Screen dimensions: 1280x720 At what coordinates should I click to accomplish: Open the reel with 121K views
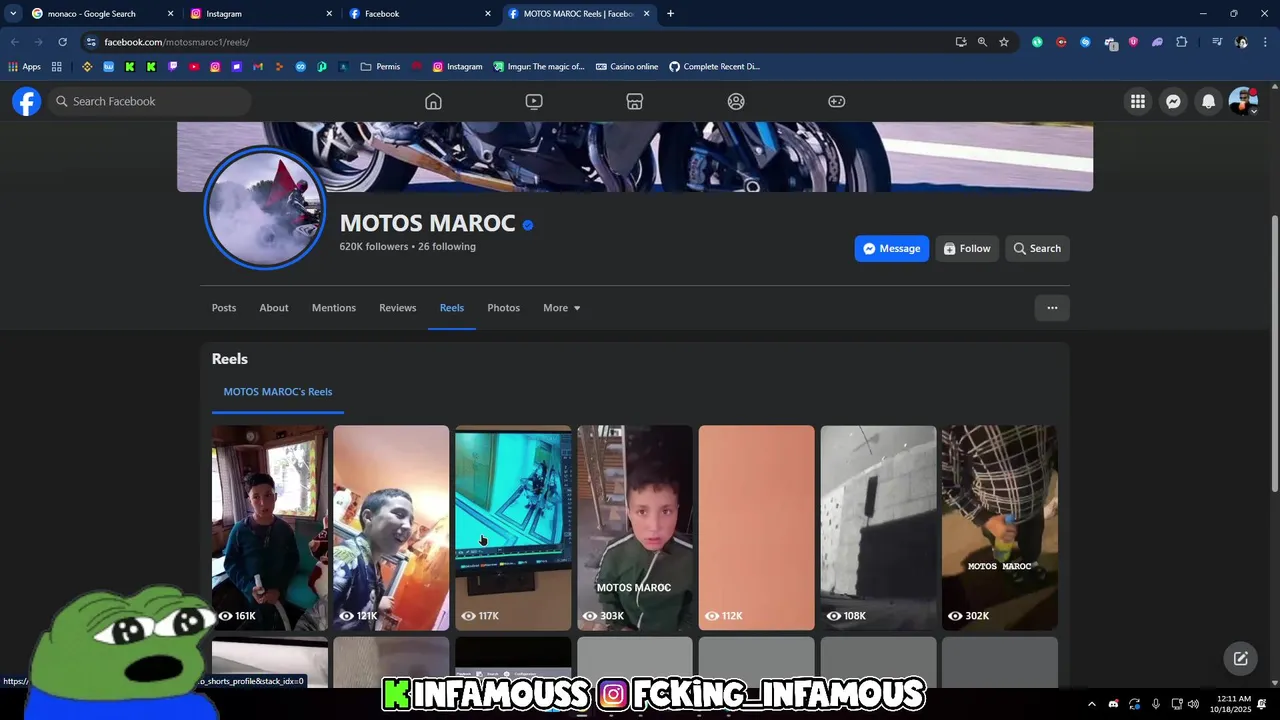coord(391,528)
